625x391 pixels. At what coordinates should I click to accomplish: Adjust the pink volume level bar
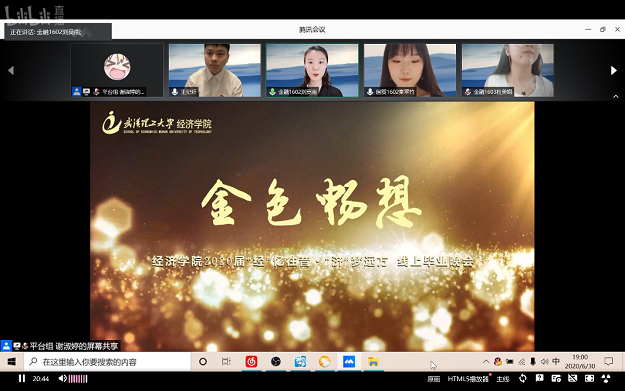tap(78, 379)
